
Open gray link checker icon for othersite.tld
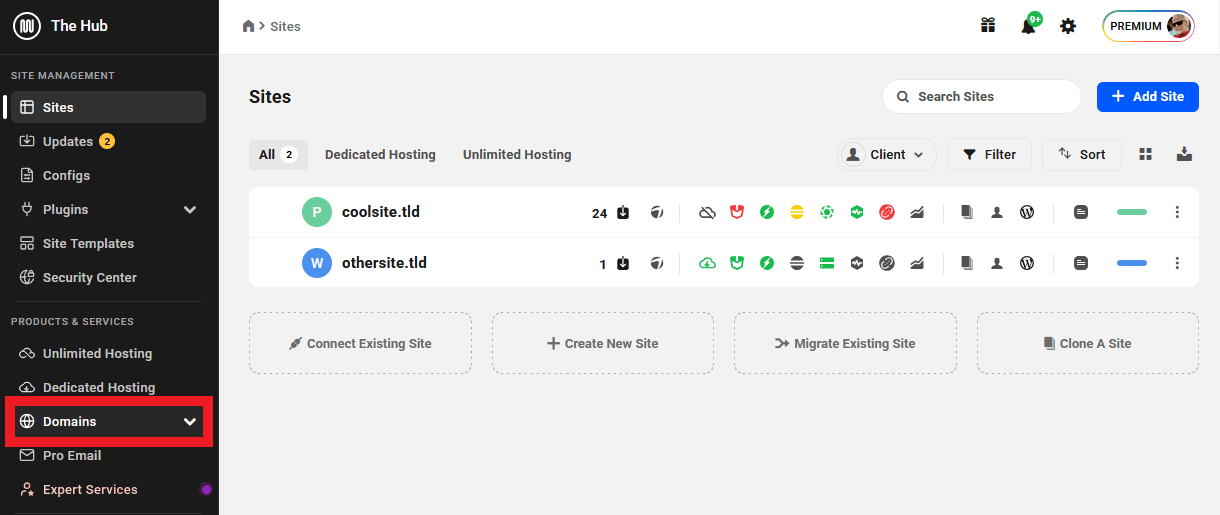point(887,263)
